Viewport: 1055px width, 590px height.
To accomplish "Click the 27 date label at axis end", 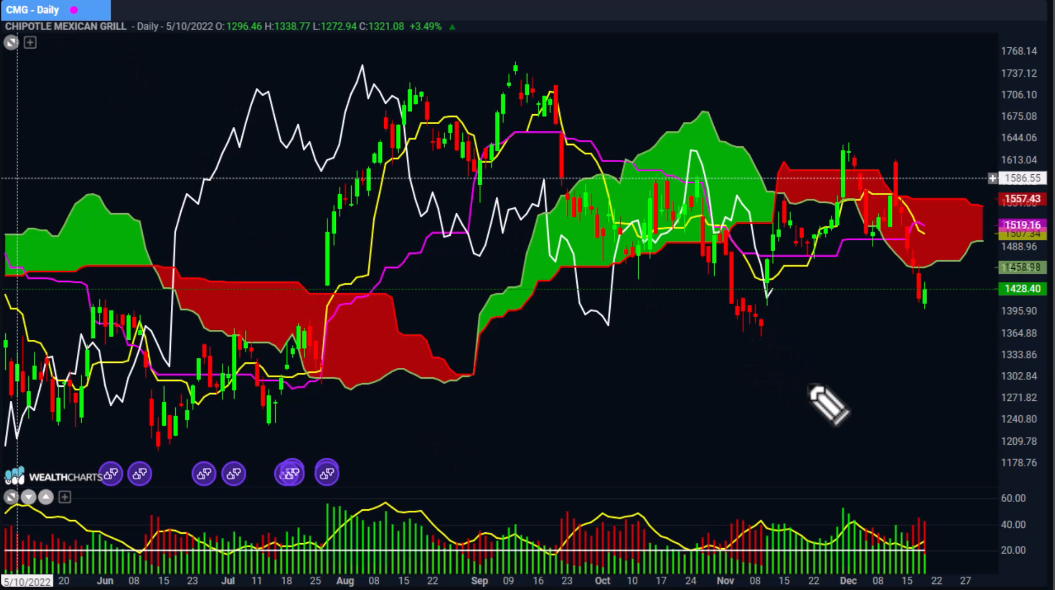I will (x=966, y=581).
